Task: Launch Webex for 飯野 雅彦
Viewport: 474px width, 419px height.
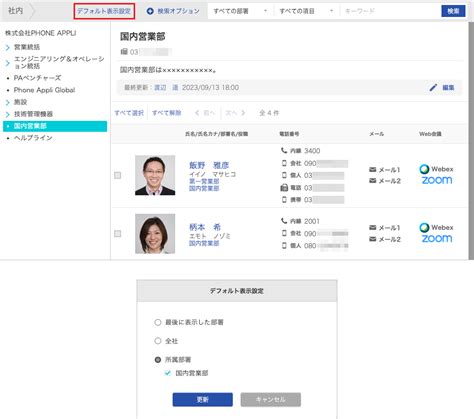Action: coord(436,169)
